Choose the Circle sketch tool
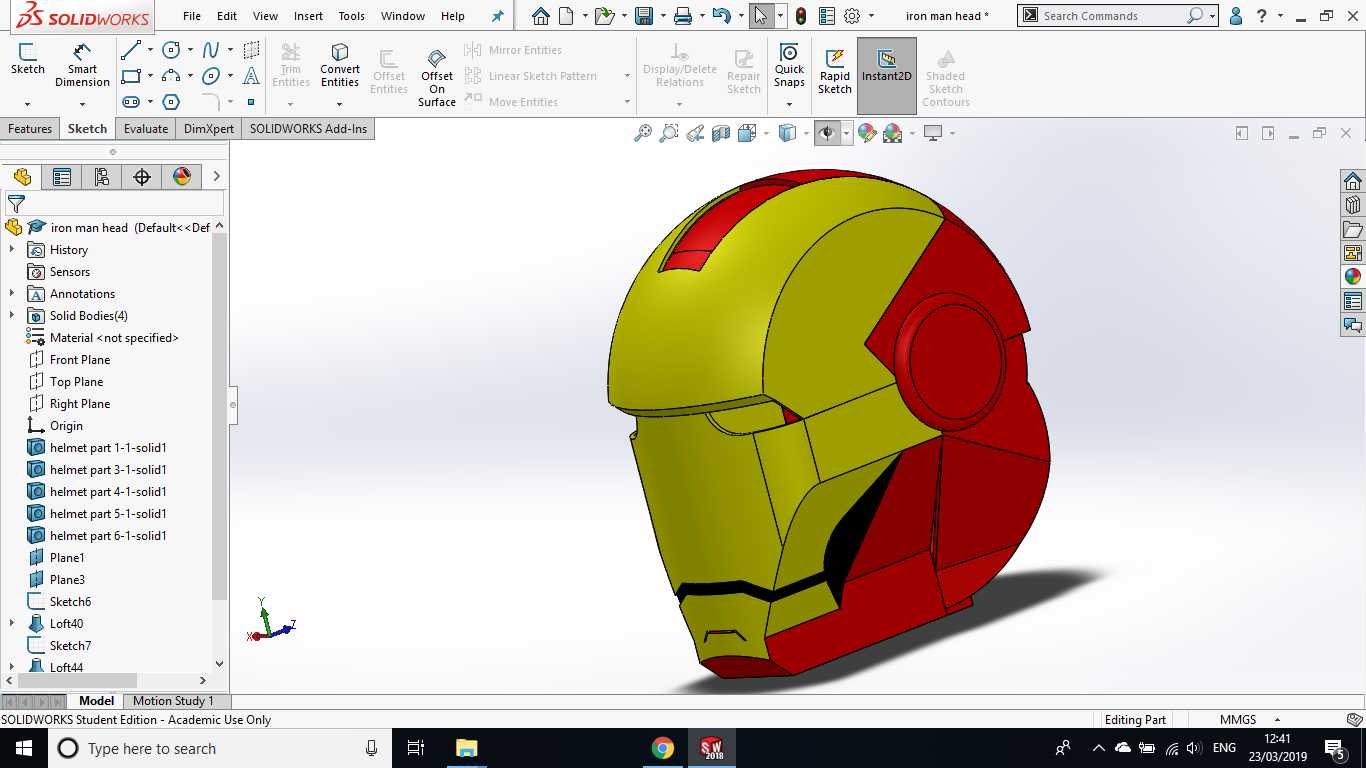The image size is (1366, 768). [171, 50]
